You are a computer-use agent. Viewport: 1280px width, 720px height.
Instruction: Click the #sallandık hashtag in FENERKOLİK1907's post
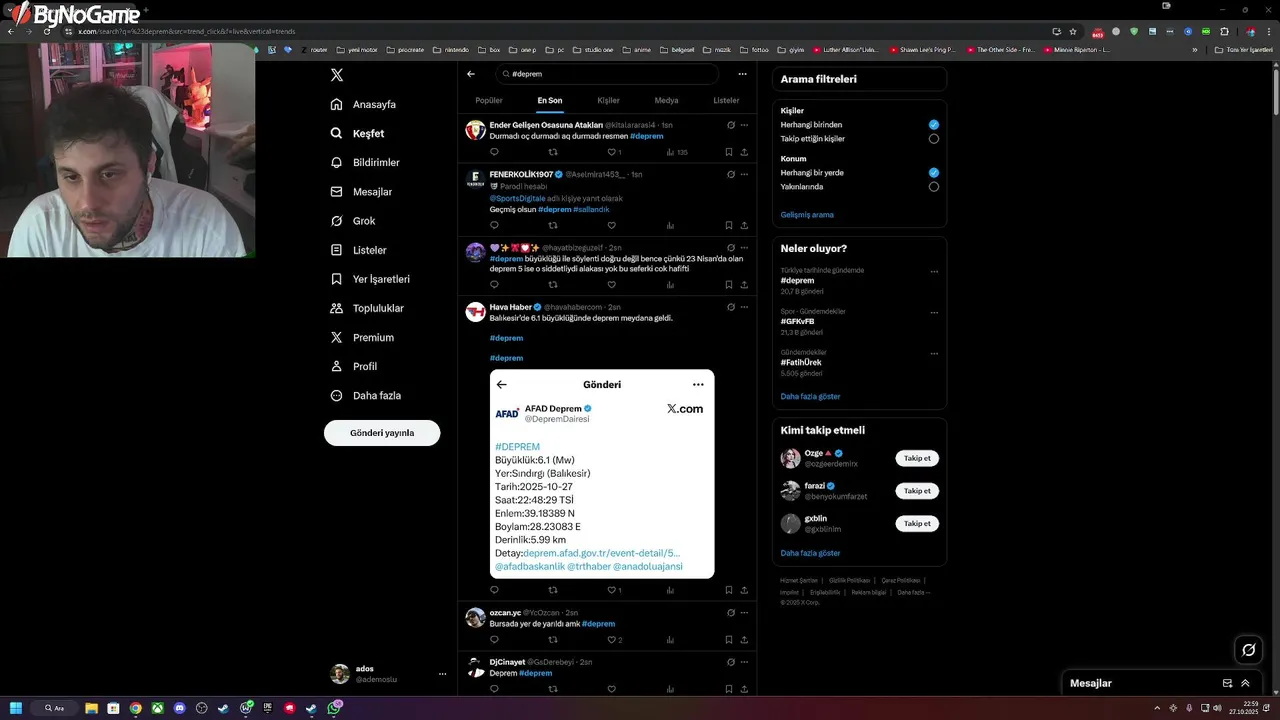coord(592,209)
